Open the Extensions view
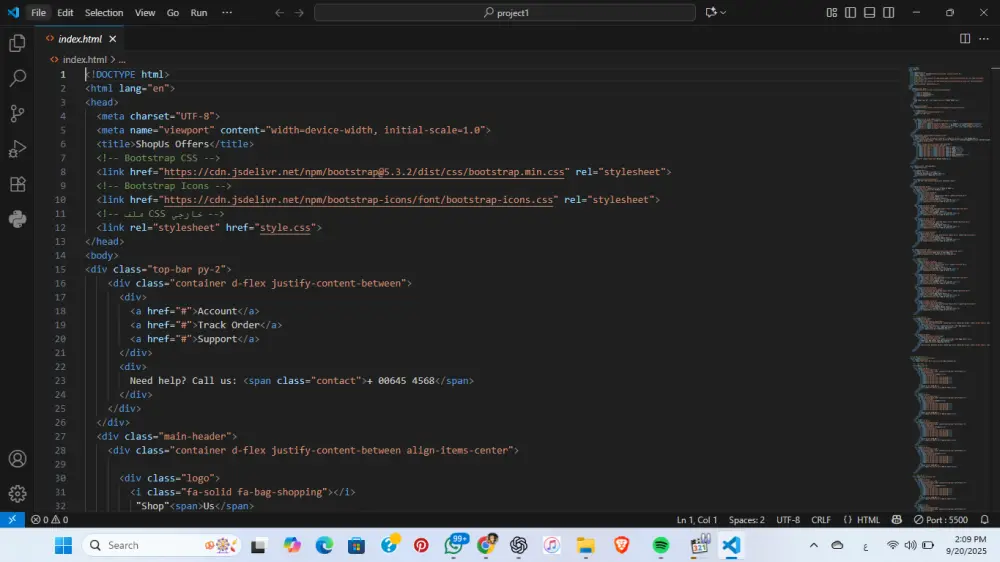 point(17,184)
